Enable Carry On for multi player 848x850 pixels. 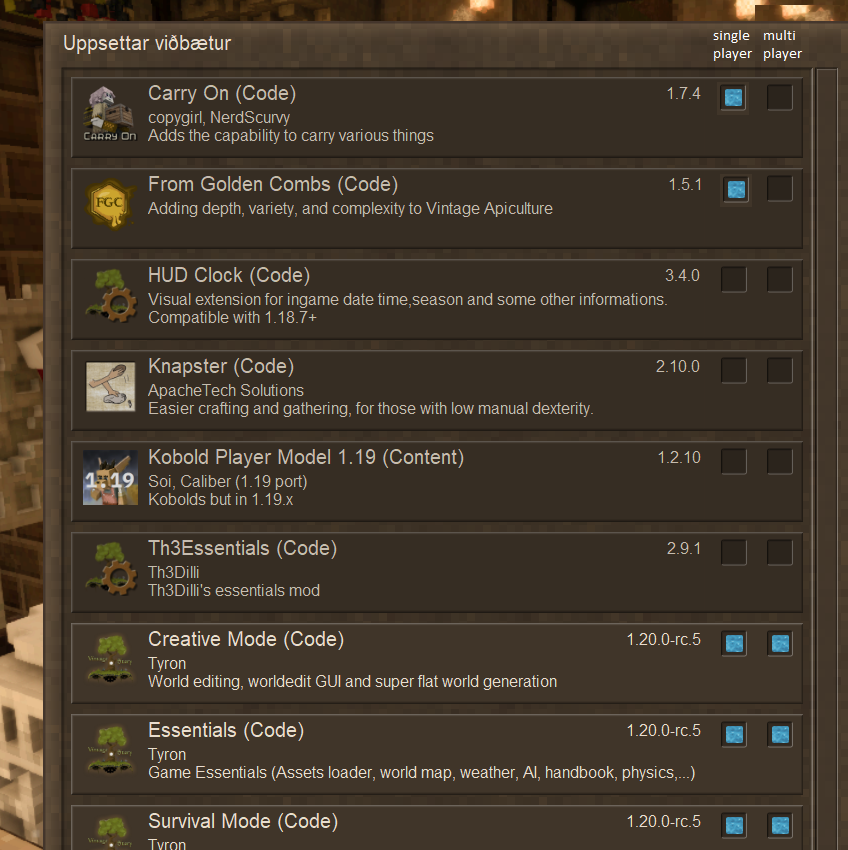pos(780,98)
